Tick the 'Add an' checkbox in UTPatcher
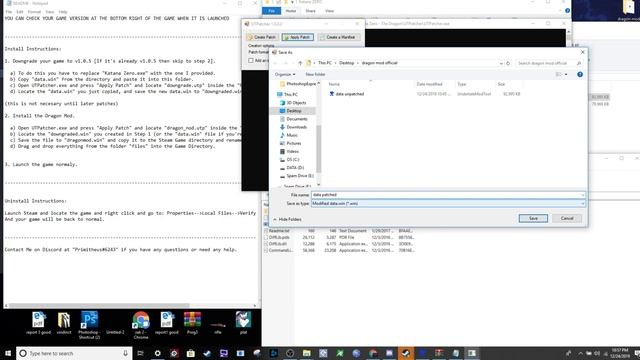 tap(251, 60)
